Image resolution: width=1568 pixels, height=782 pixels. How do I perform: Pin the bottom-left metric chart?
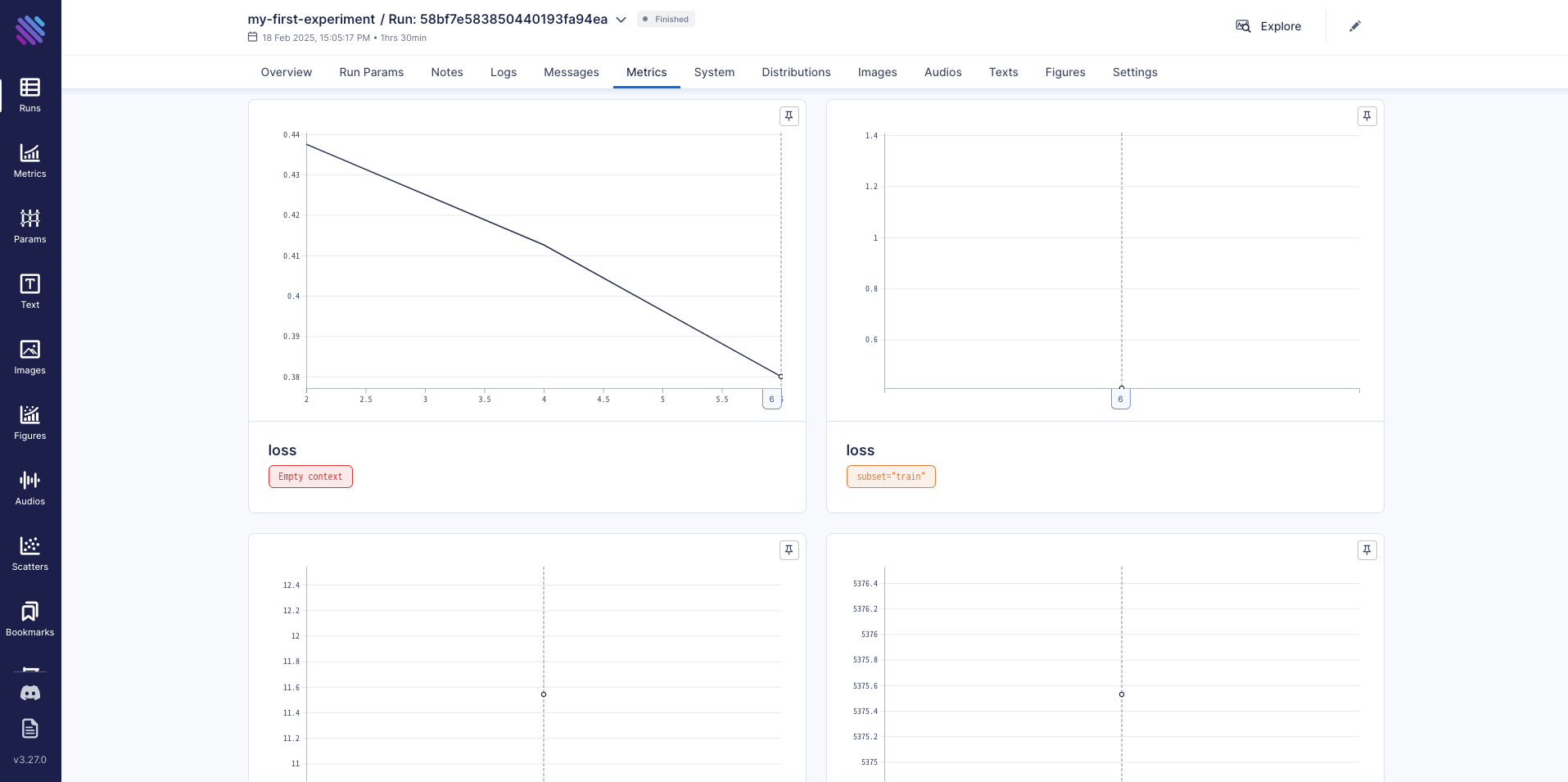pyautogui.click(x=789, y=550)
